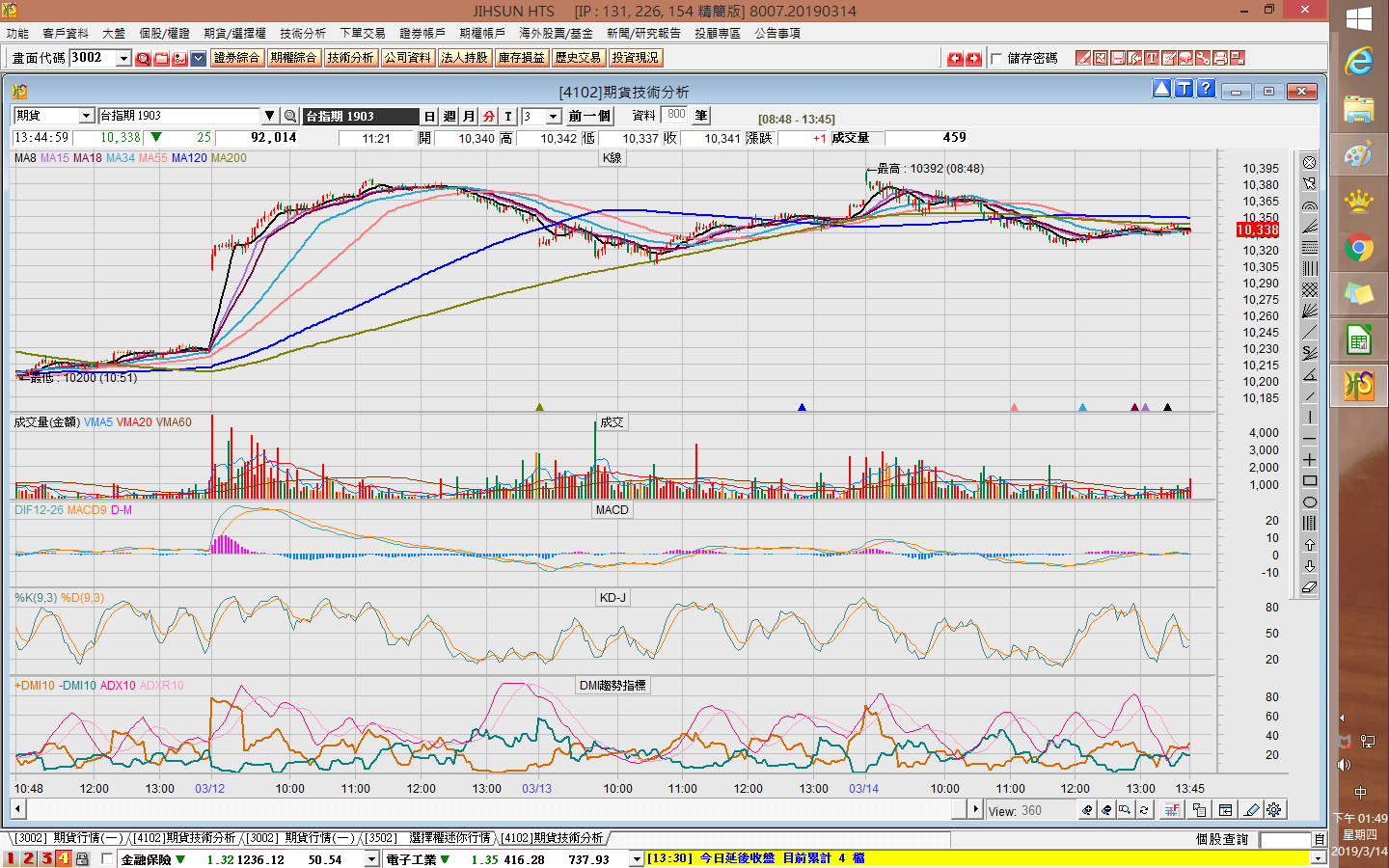Click the Windows Start logo
The width and height of the screenshot is (1389, 868).
(1358, 19)
